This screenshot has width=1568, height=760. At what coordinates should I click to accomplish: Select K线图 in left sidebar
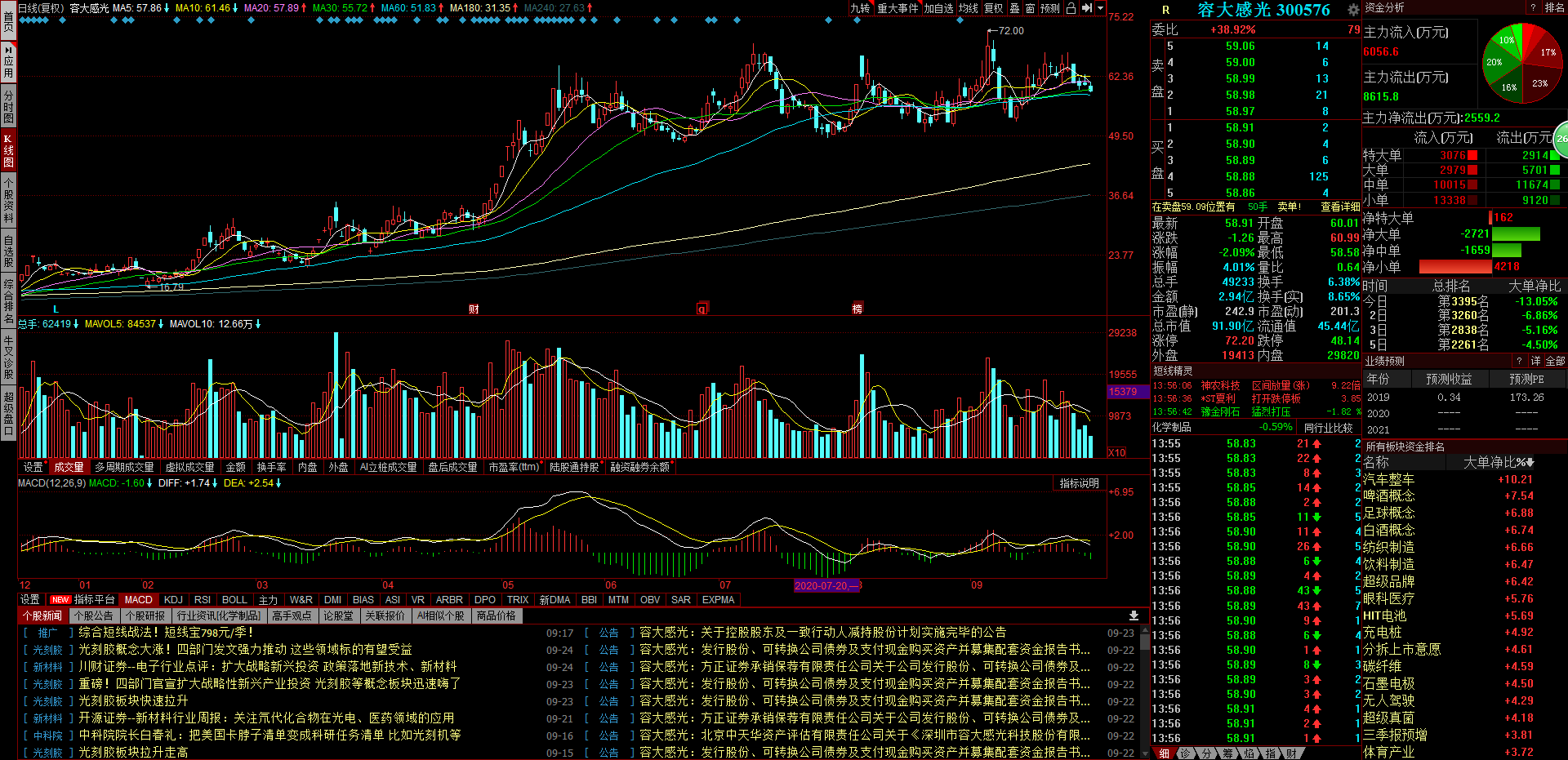click(x=8, y=149)
